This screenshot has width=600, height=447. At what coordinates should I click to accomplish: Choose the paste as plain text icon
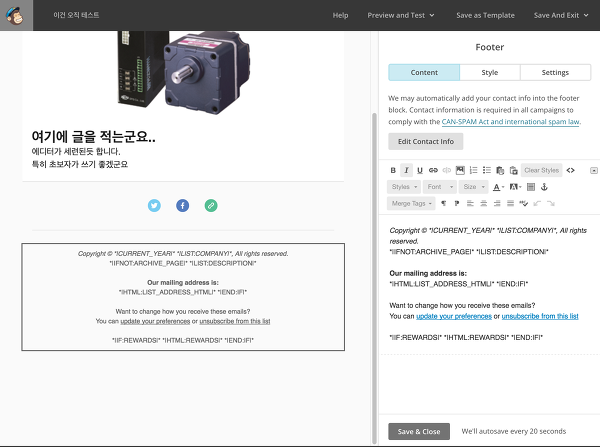pyautogui.click(x=500, y=170)
